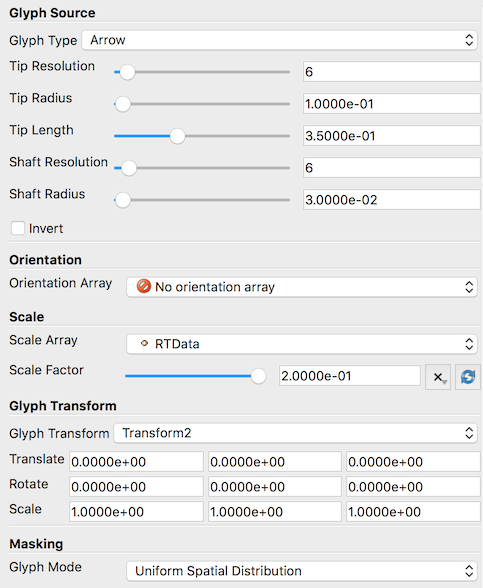Screen dimensions: 483x588
Task: Open the Glyph Mode dropdown
Action: [x=302, y=571]
